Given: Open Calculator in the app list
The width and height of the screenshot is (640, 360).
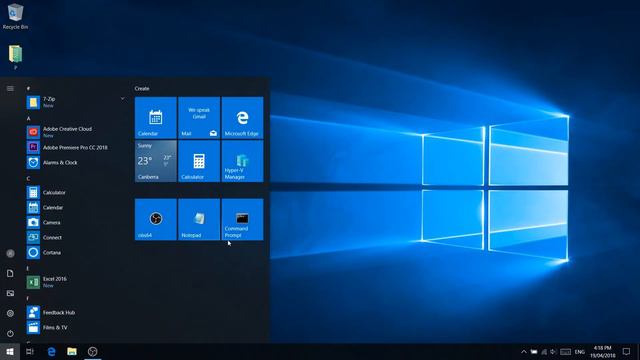Looking at the screenshot, I should coord(76,192).
